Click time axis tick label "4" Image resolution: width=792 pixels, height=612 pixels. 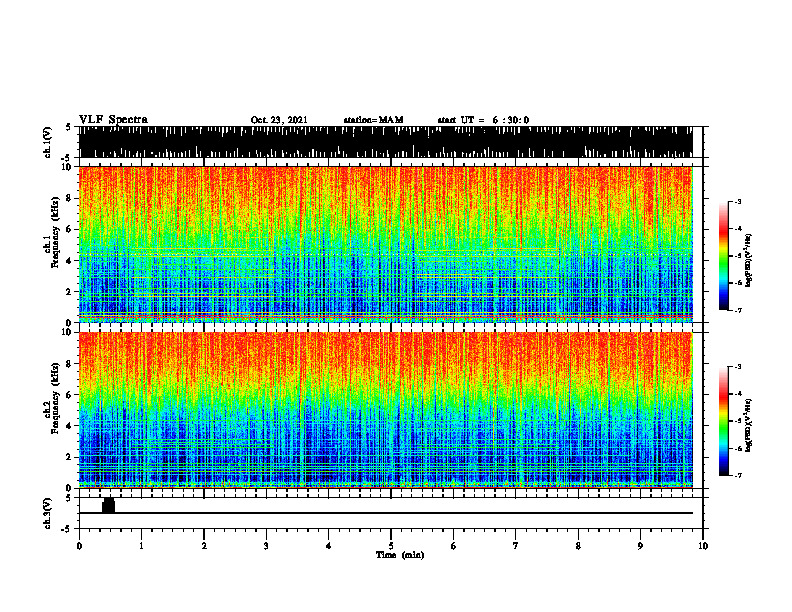point(329,546)
